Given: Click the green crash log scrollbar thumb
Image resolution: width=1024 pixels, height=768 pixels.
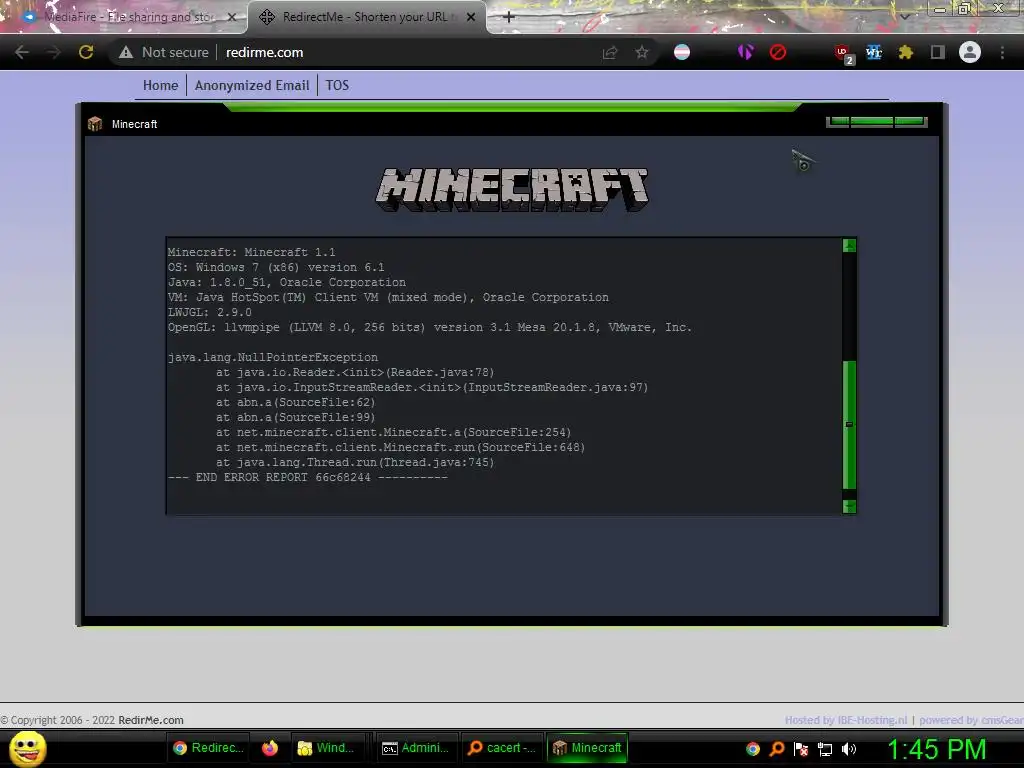Looking at the screenshot, I should point(849,424).
